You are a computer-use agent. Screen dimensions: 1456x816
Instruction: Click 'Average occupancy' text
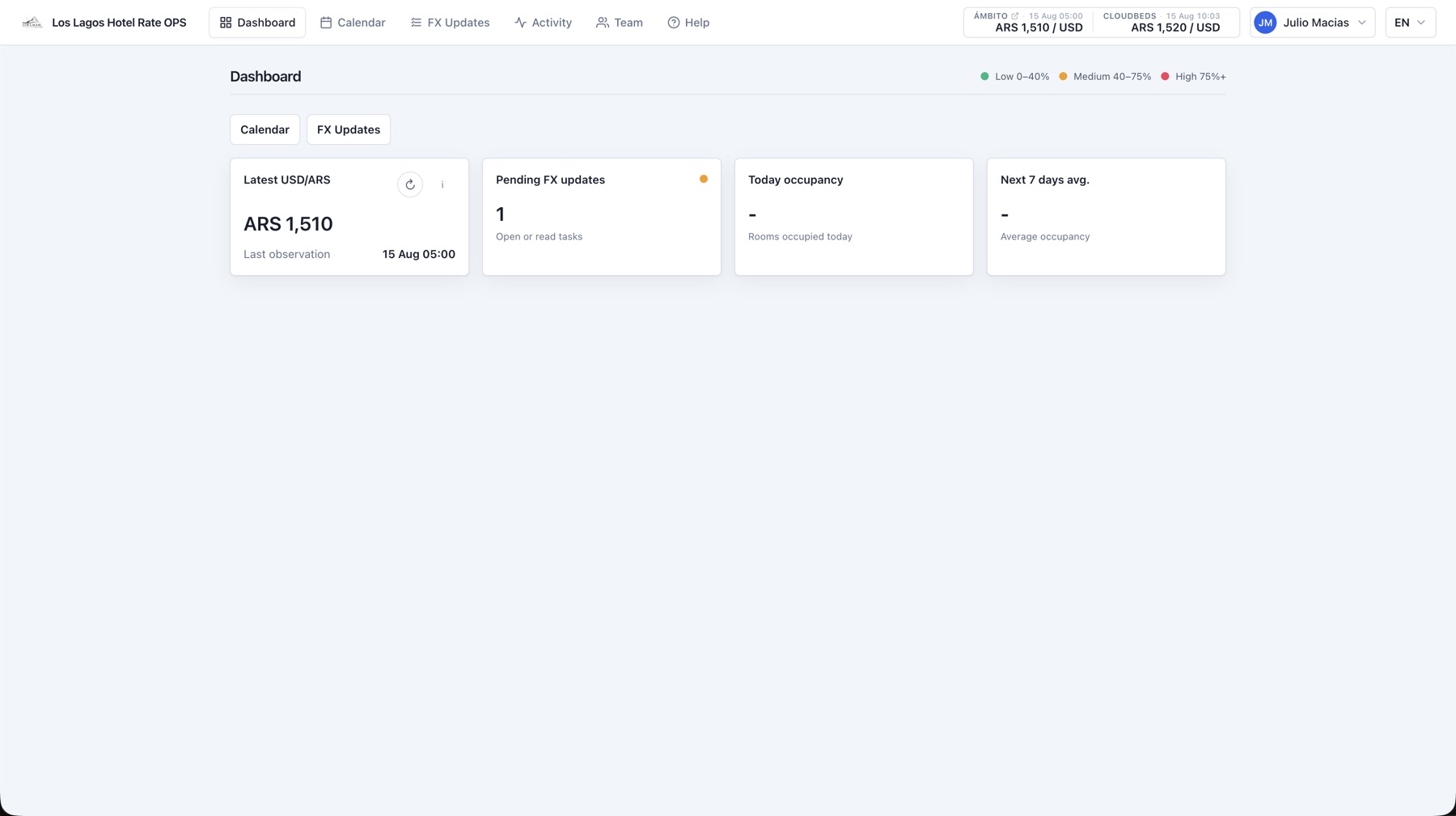(1045, 237)
